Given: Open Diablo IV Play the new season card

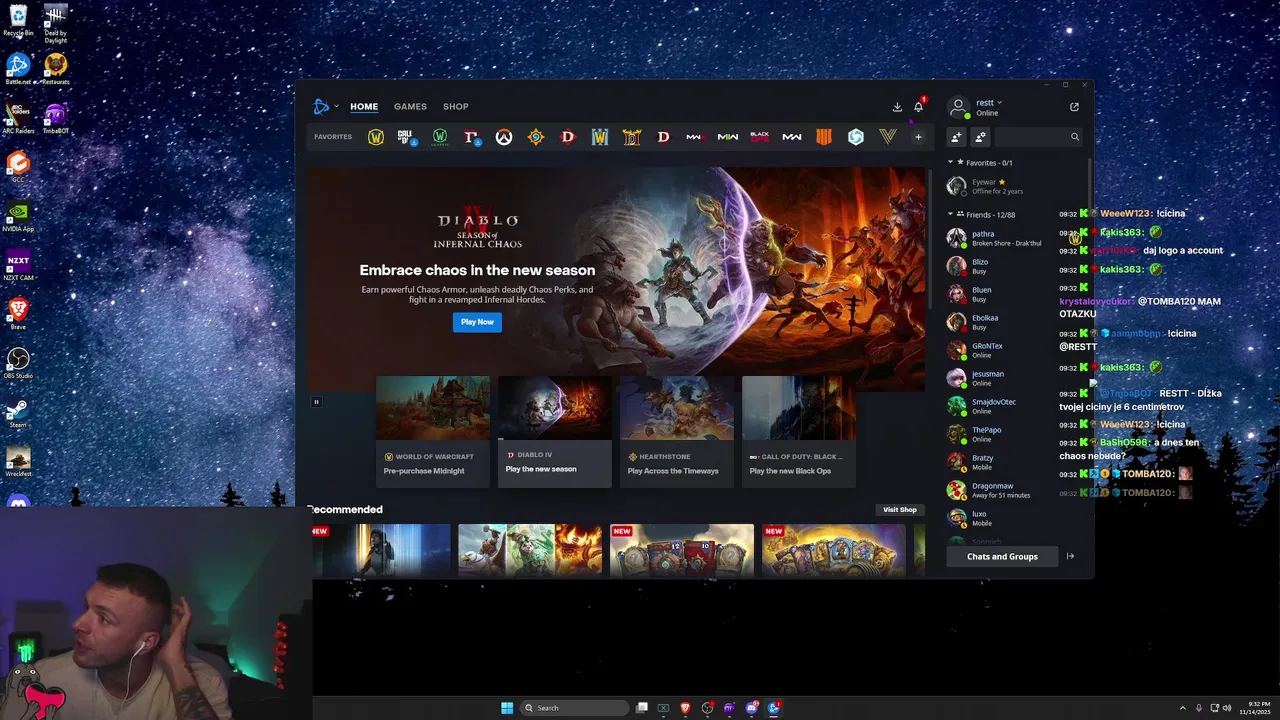Looking at the screenshot, I should pos(555,432).
